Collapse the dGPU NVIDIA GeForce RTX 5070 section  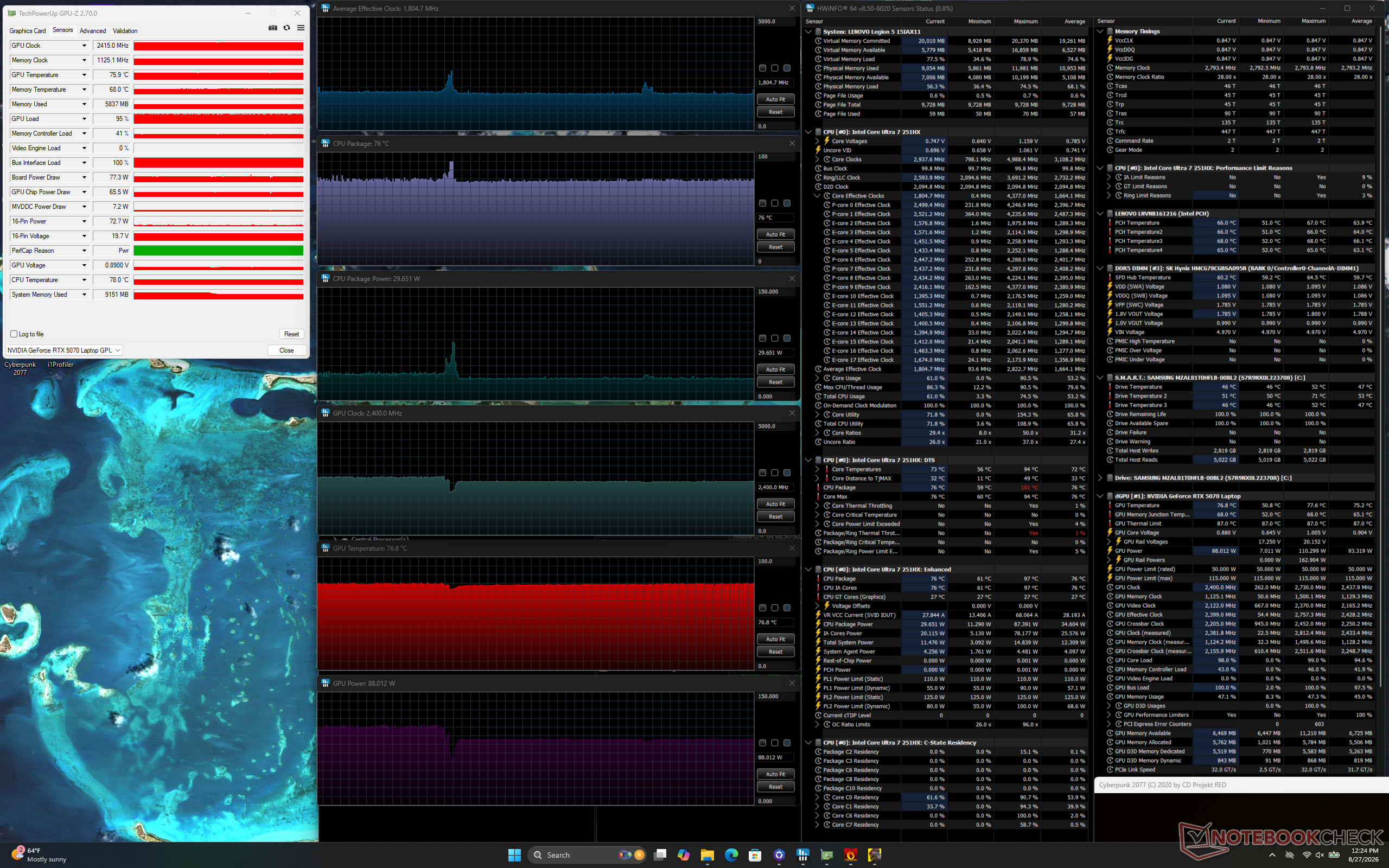tap(1100, 496)
